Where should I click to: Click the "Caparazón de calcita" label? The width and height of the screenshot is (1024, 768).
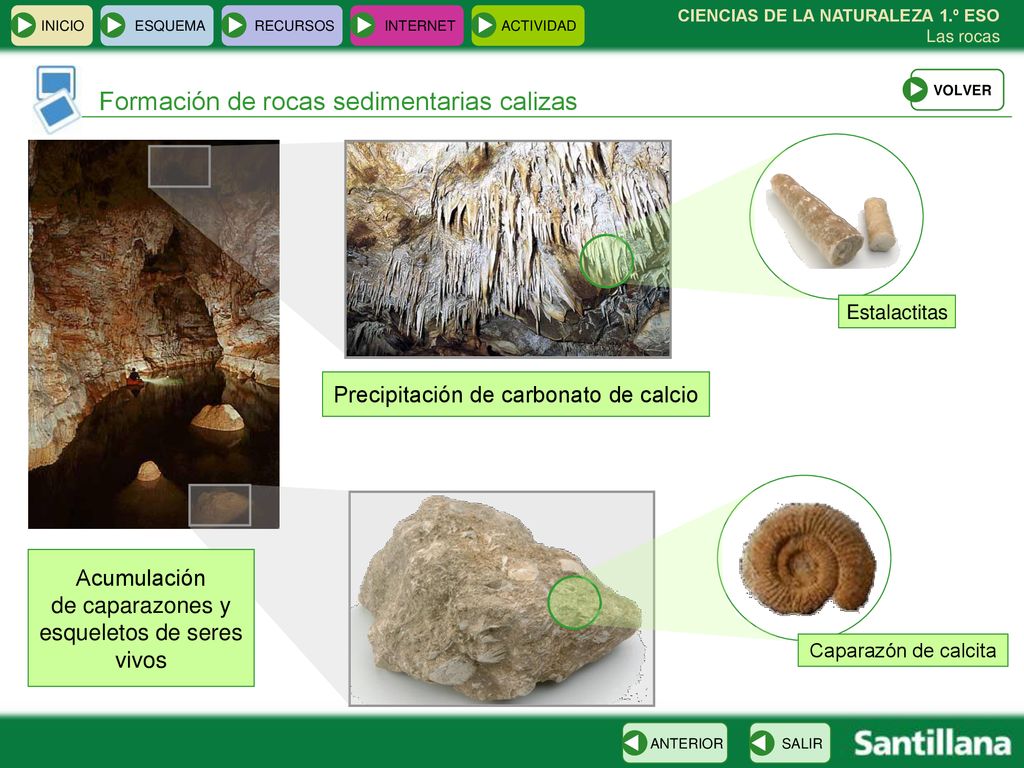point(903,650)
